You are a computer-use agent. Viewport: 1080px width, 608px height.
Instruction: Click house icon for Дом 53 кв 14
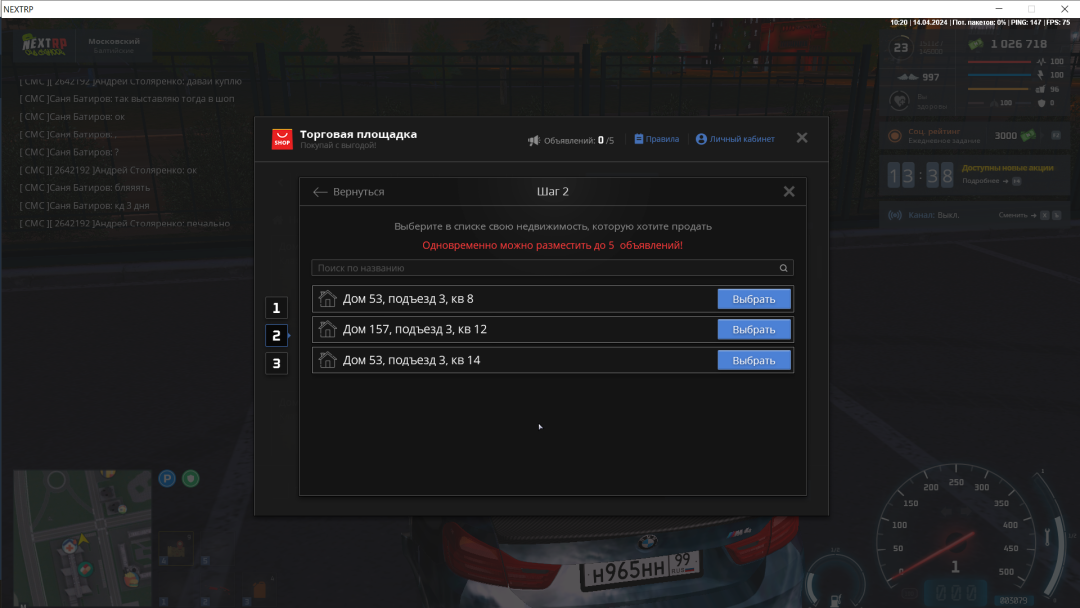coord(327,360)
